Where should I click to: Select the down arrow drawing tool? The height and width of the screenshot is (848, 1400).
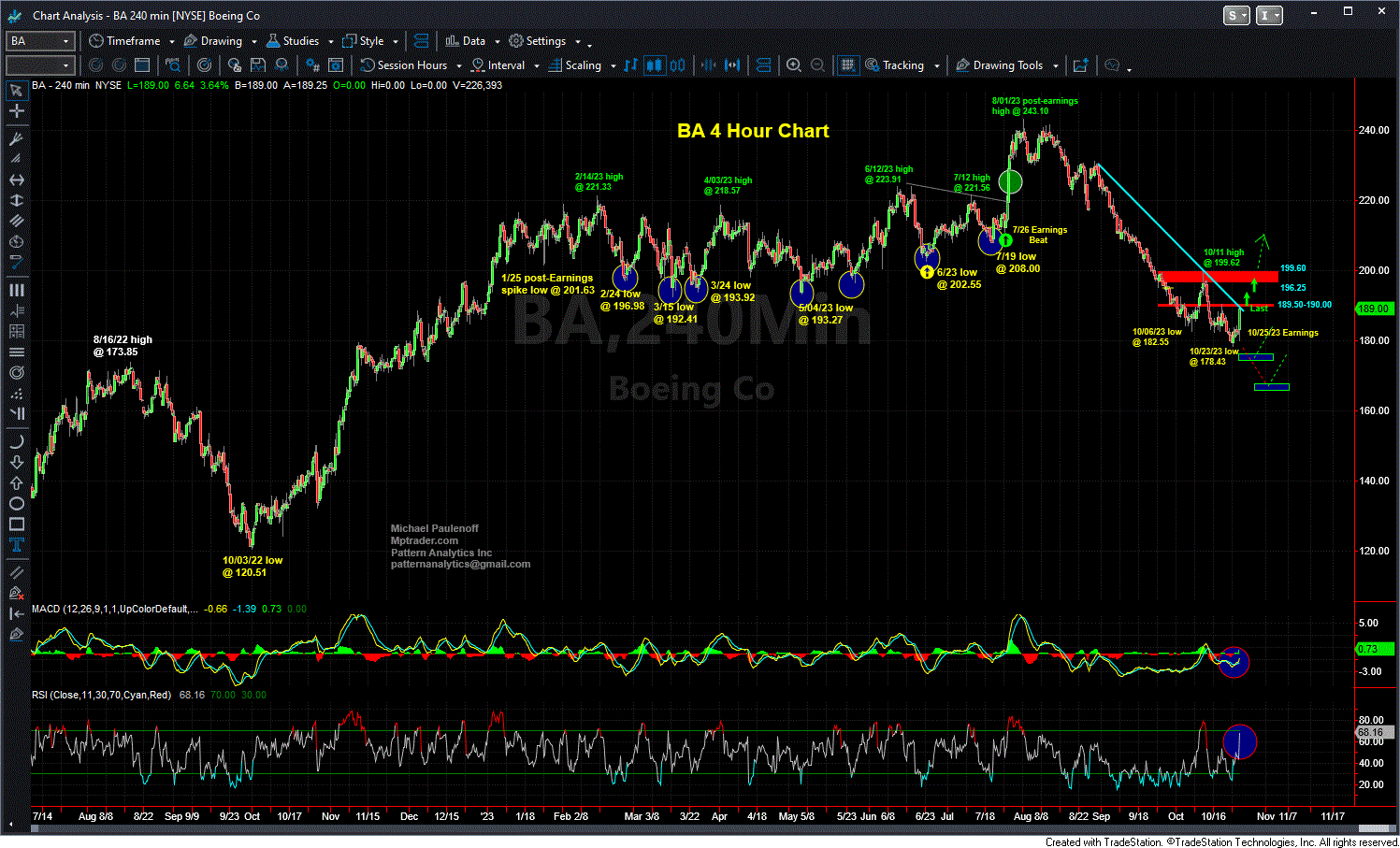[x=16, y=462]
